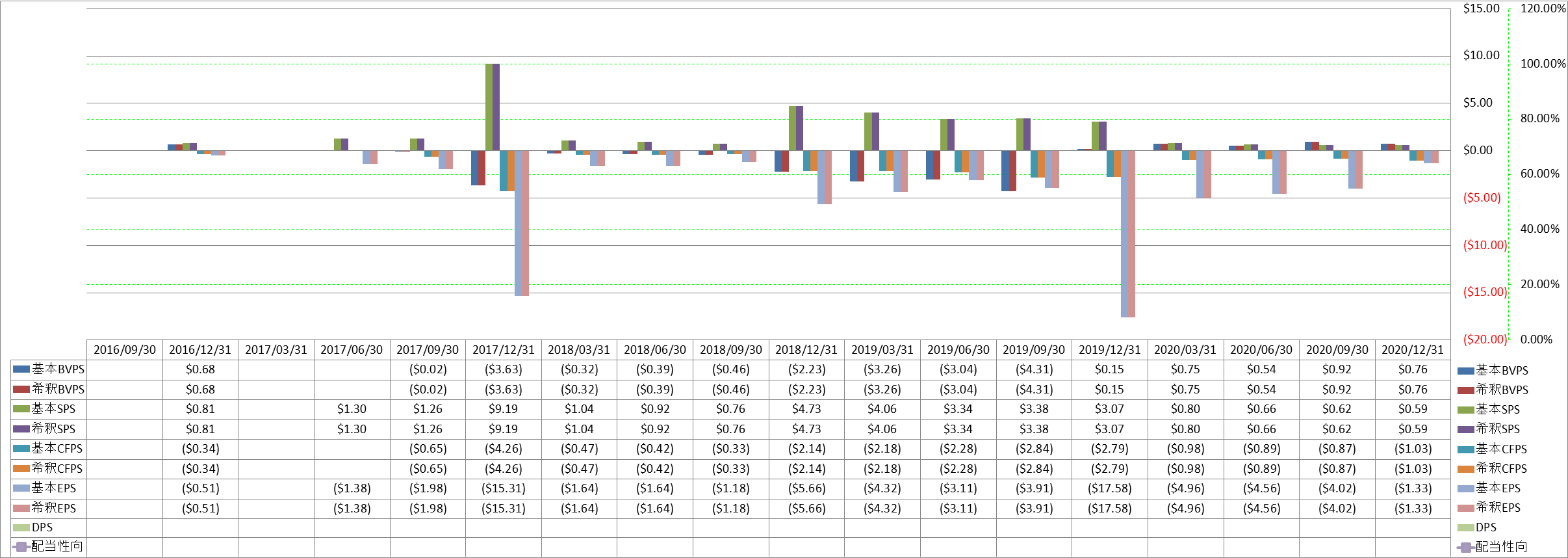Click the 2020/12/31 date column header
The width and height of the screenshot is (1568, 558).
click(x=1413, y=350)
